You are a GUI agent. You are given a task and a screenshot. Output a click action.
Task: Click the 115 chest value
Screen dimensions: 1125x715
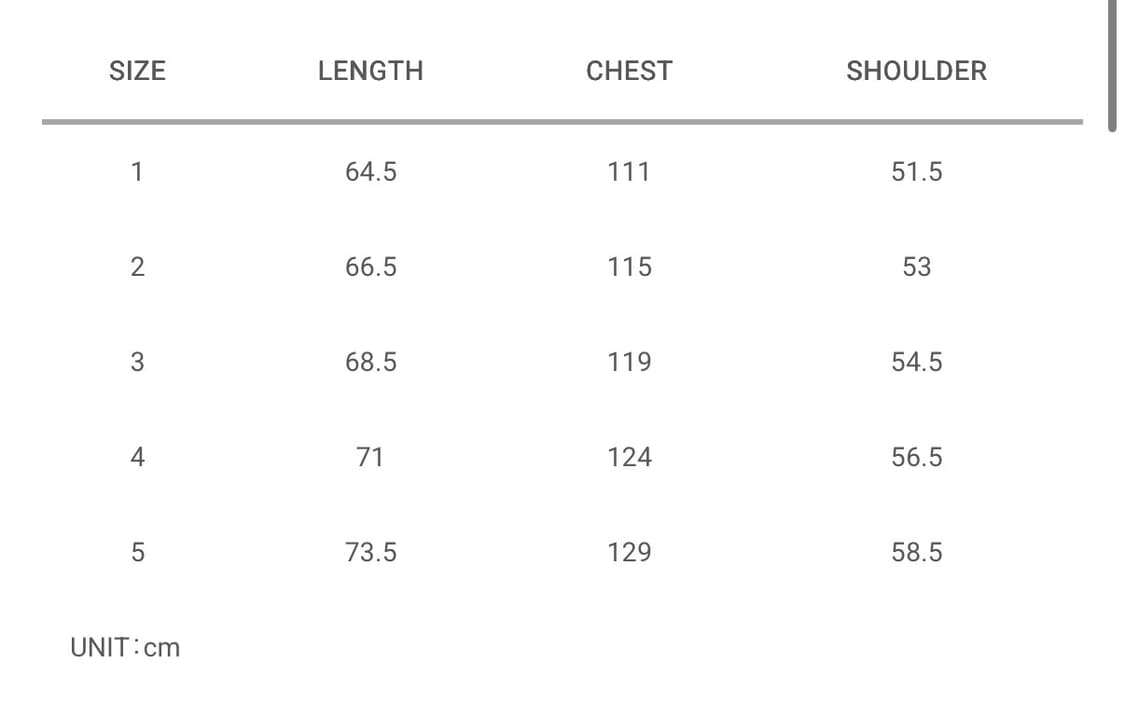click(x=629, y=267)
